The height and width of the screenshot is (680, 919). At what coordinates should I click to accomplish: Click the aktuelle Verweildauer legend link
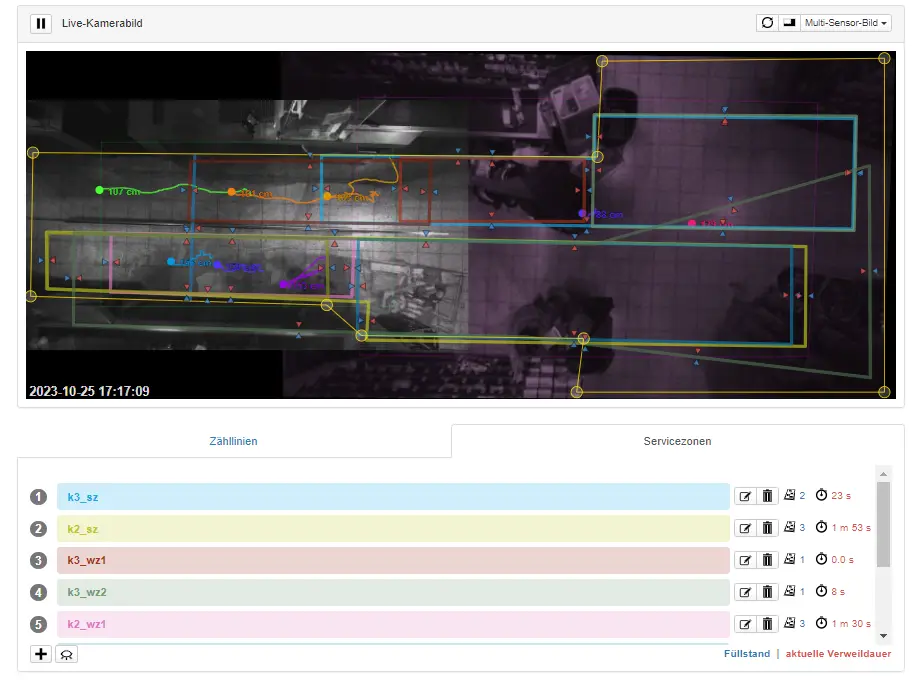[x=838, y=654]
